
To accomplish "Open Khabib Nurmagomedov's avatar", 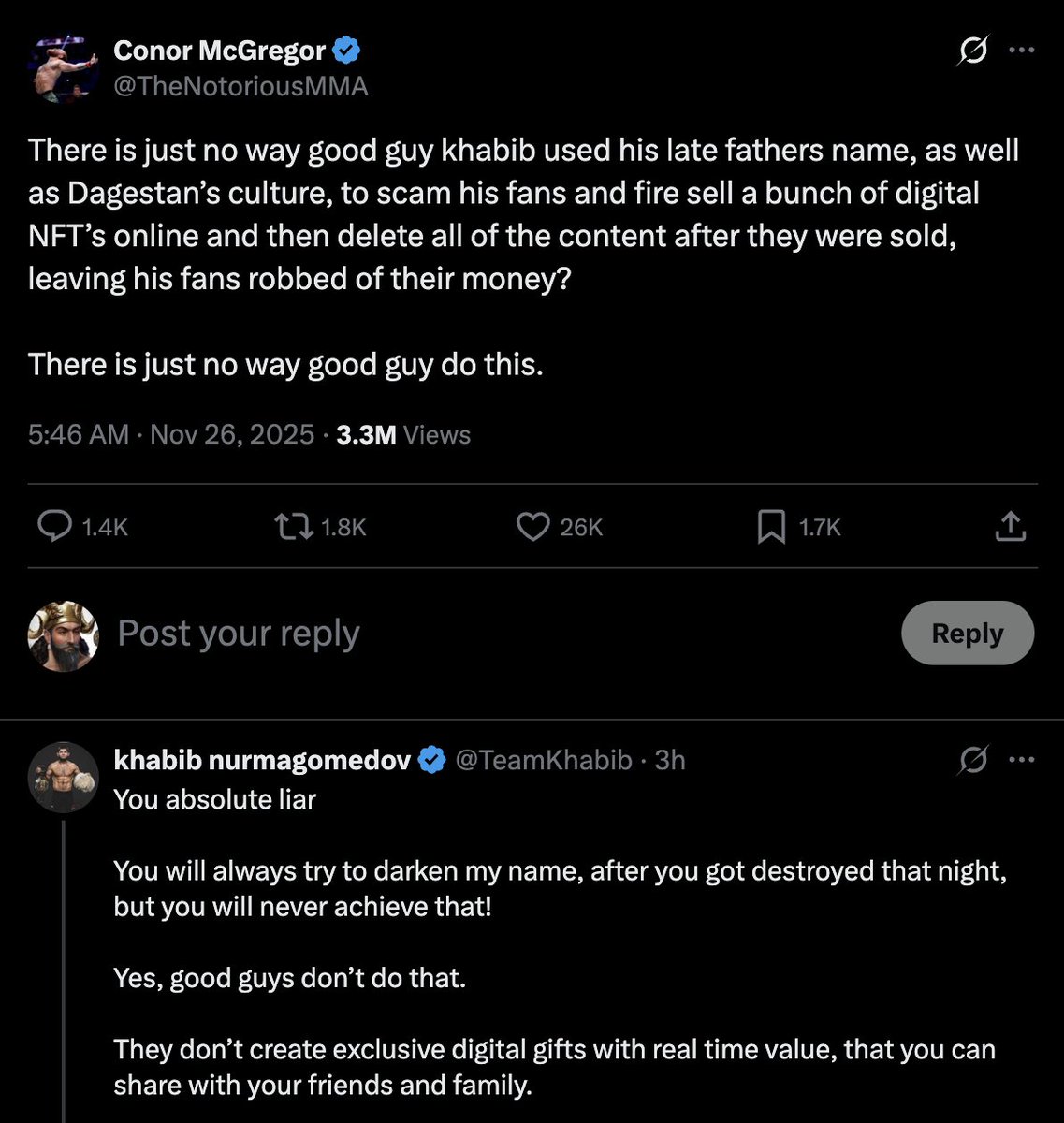I will tap(64, 777).
